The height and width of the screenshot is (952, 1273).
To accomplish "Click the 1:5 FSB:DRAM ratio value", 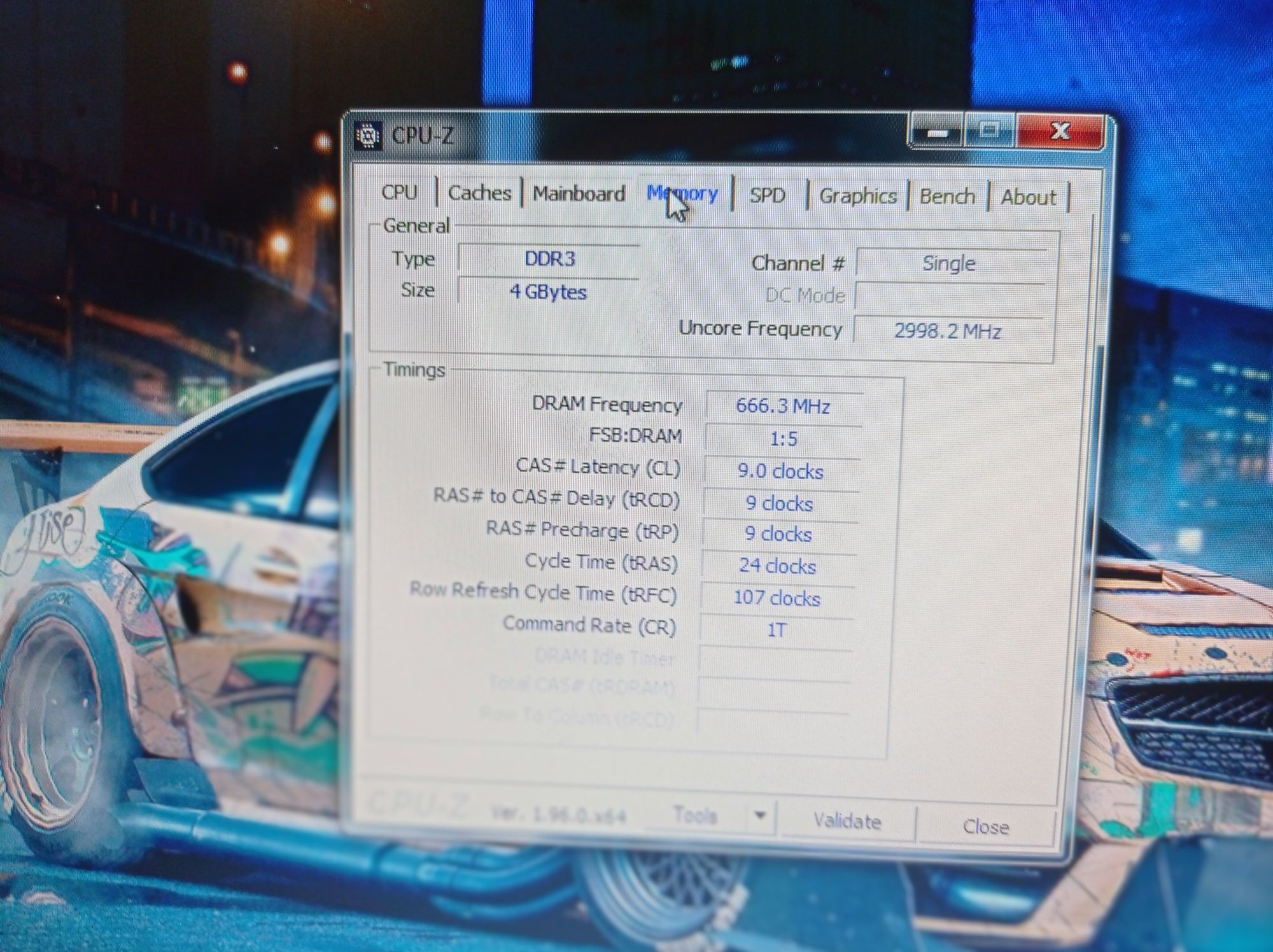I will tap(783, 439).
